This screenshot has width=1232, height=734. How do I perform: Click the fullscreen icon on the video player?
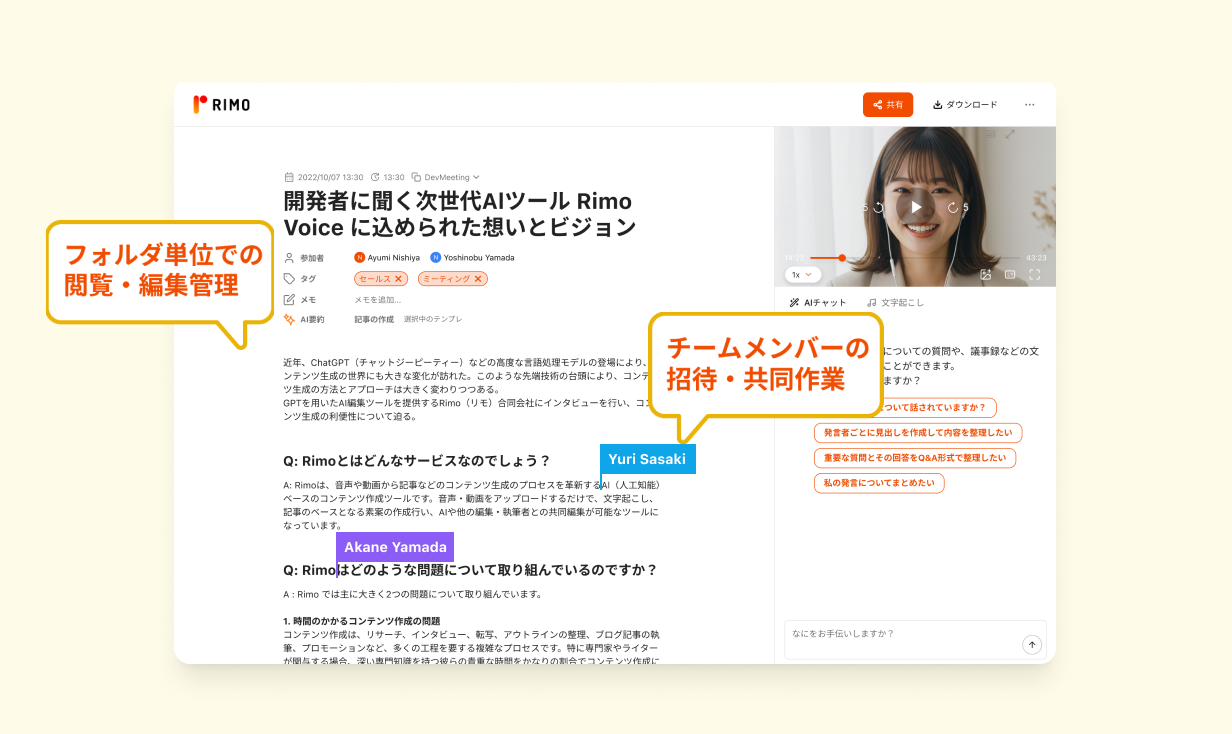coord(1034,274)
